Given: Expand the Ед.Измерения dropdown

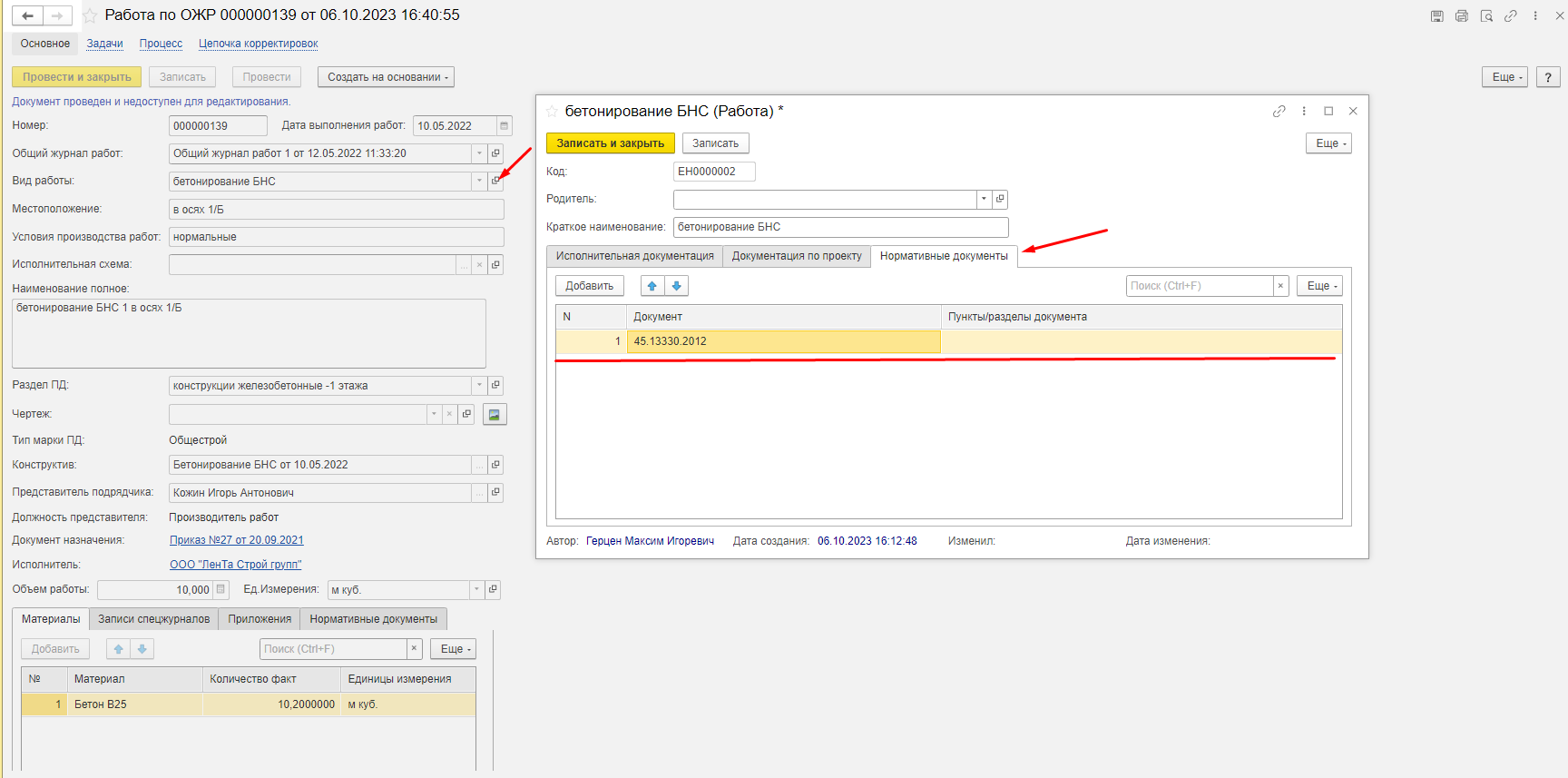Looking at the screenshot, I should pos(476,590).
